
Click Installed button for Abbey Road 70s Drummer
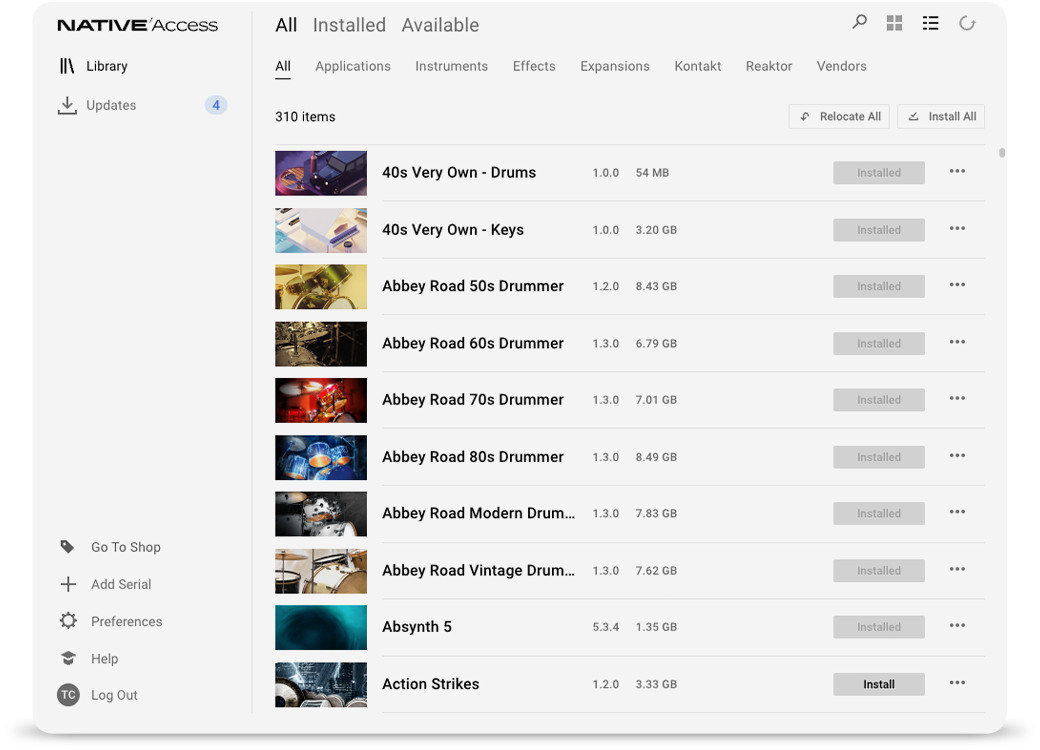pos(879,399)
